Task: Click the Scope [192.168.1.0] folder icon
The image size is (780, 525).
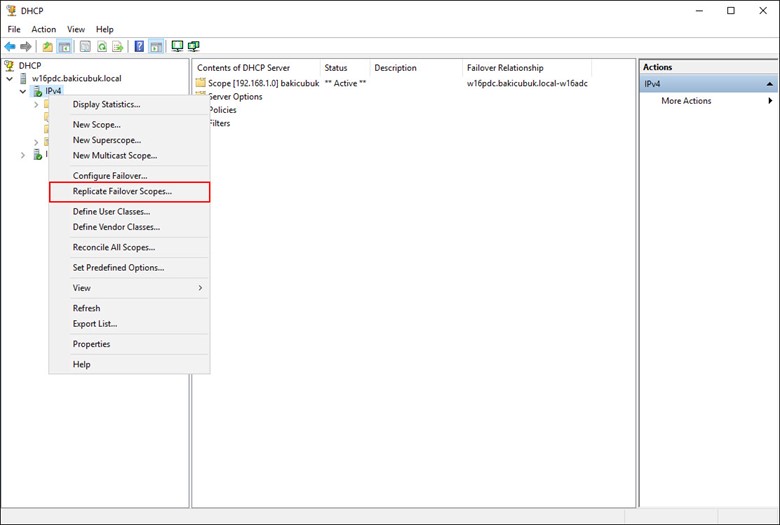Action: click(x=201, y=83)
